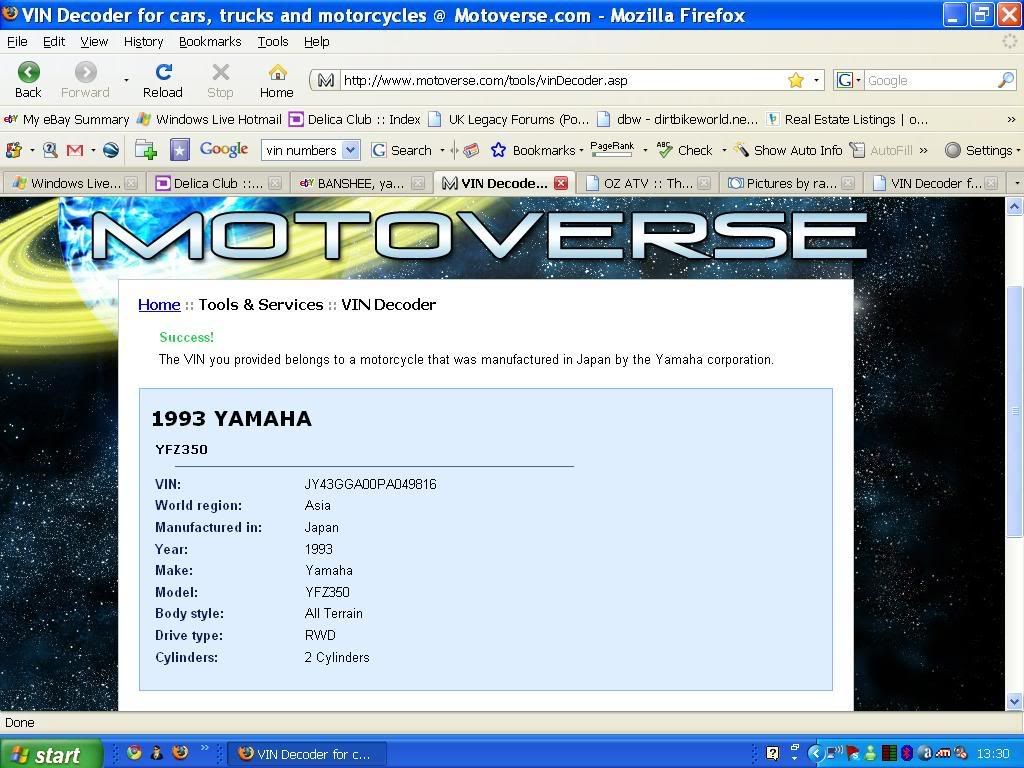This screenshot has width=1024, height=768.
Task: Close the active VIN Decoder tab
Action: click(561, 183)
